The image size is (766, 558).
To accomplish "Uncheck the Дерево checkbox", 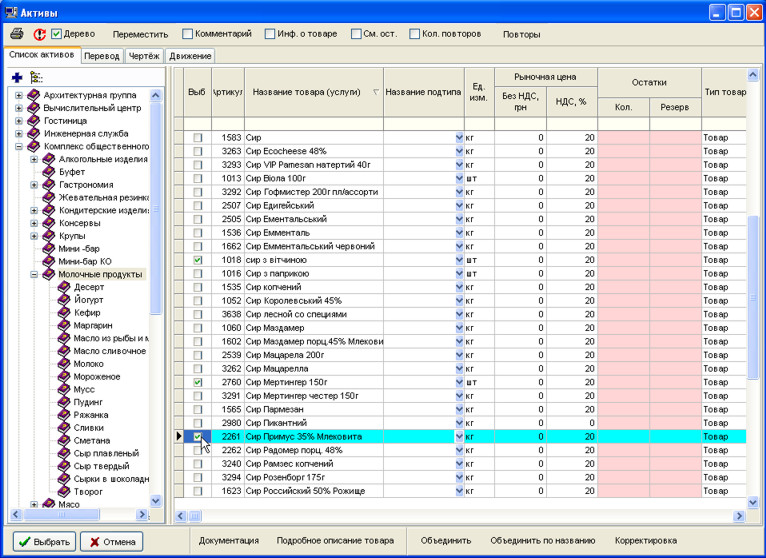I will (x=57, y=34).
